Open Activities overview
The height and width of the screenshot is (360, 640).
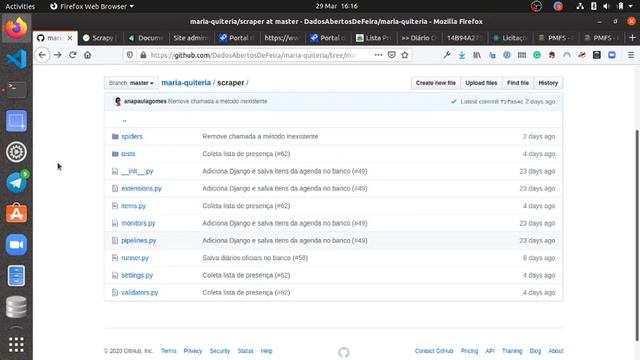pos(20,6)
